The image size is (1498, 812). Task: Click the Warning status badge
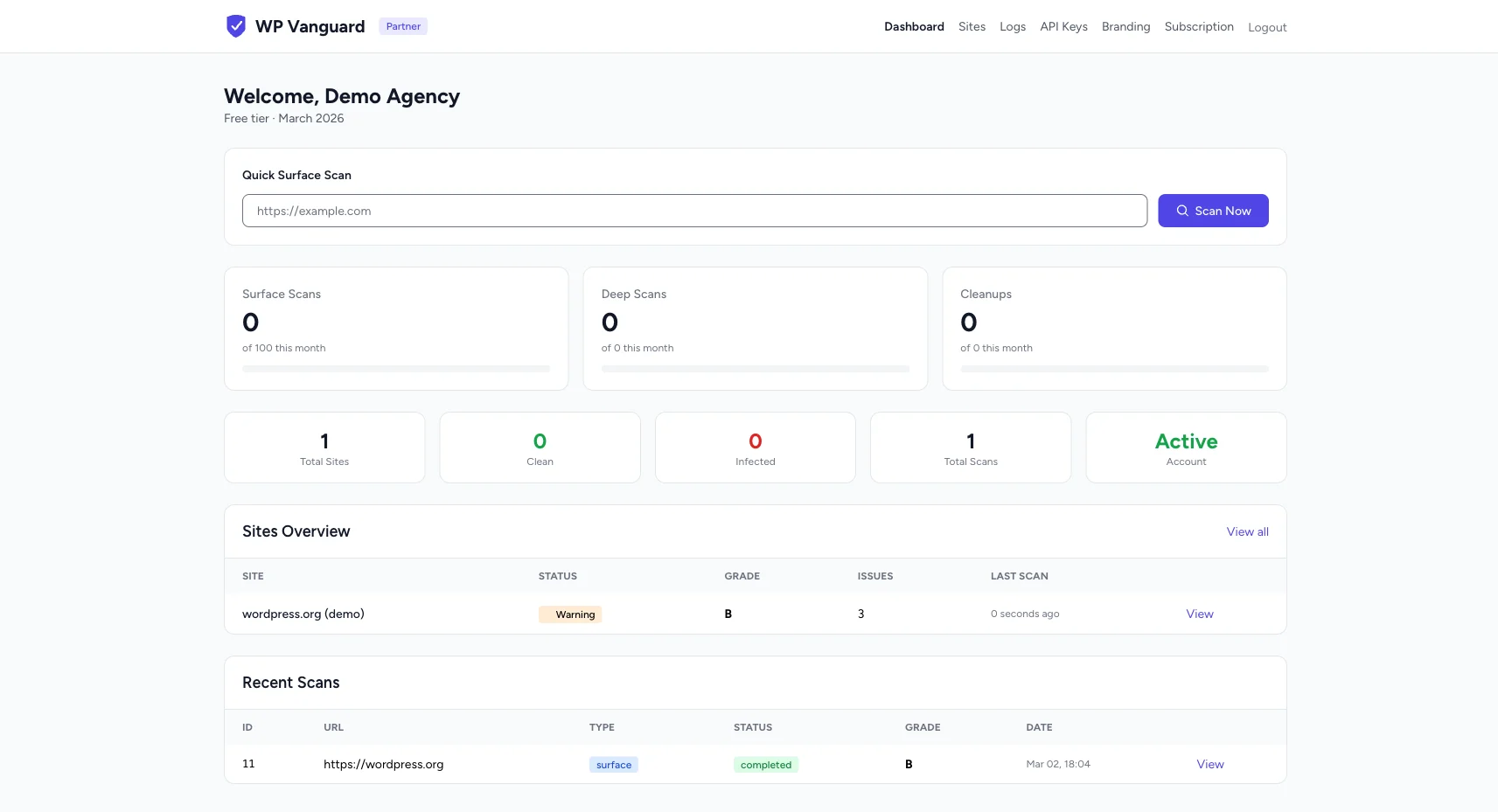click(x=570, y=614)
